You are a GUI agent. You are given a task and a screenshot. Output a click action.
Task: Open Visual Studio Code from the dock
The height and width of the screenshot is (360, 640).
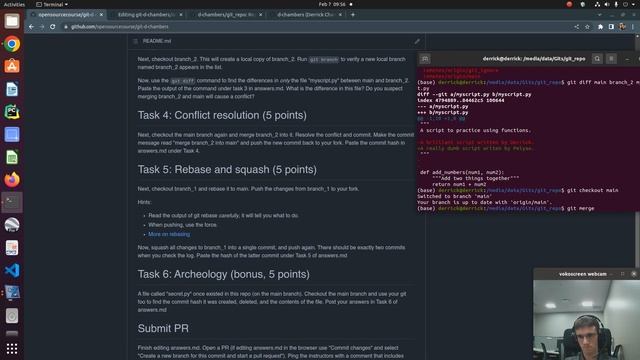[x=12, y=270]
